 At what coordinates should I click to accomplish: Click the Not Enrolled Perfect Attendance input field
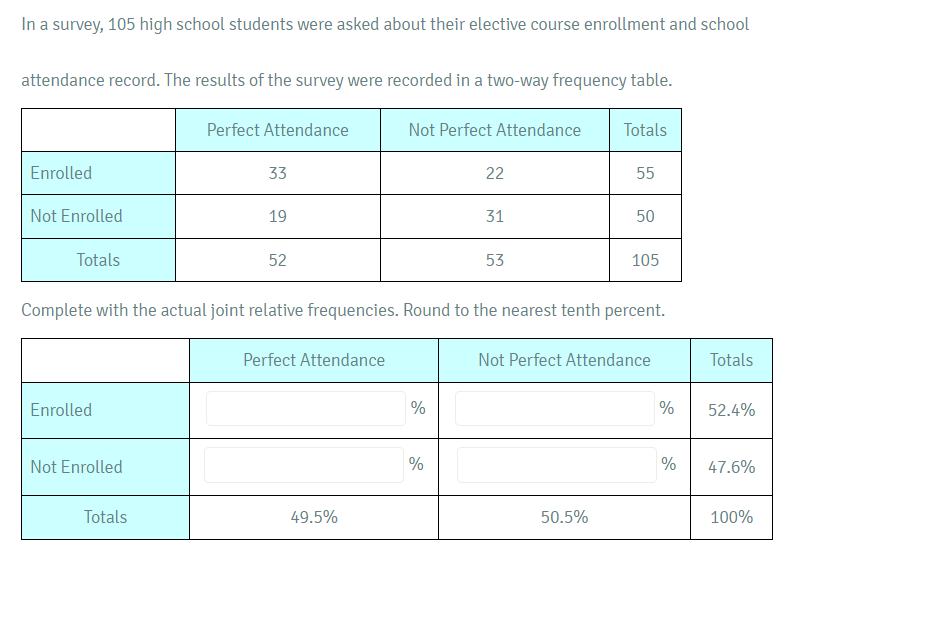coord(305,464)
